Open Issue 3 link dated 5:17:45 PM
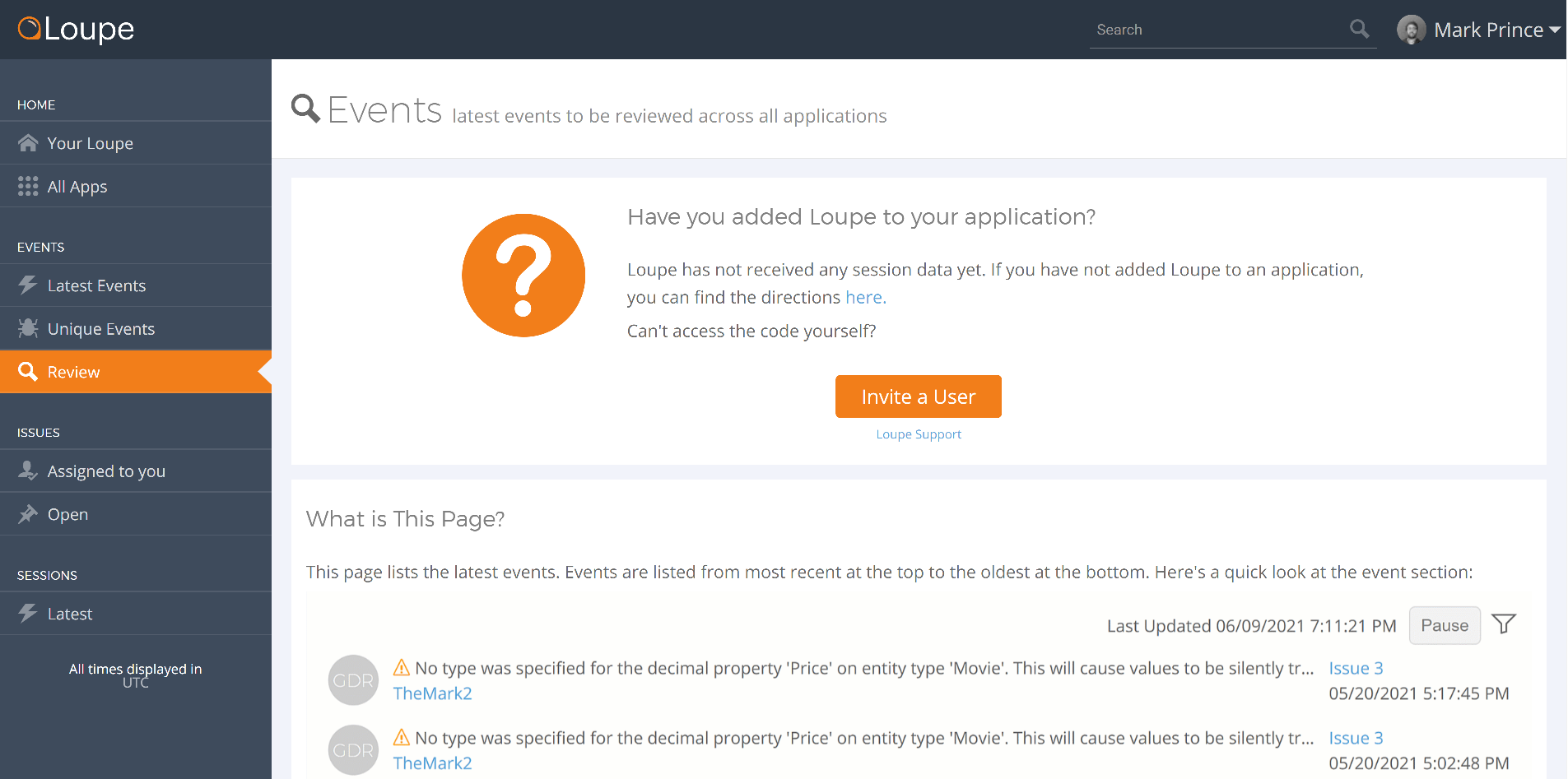 tap(1356, 668)
